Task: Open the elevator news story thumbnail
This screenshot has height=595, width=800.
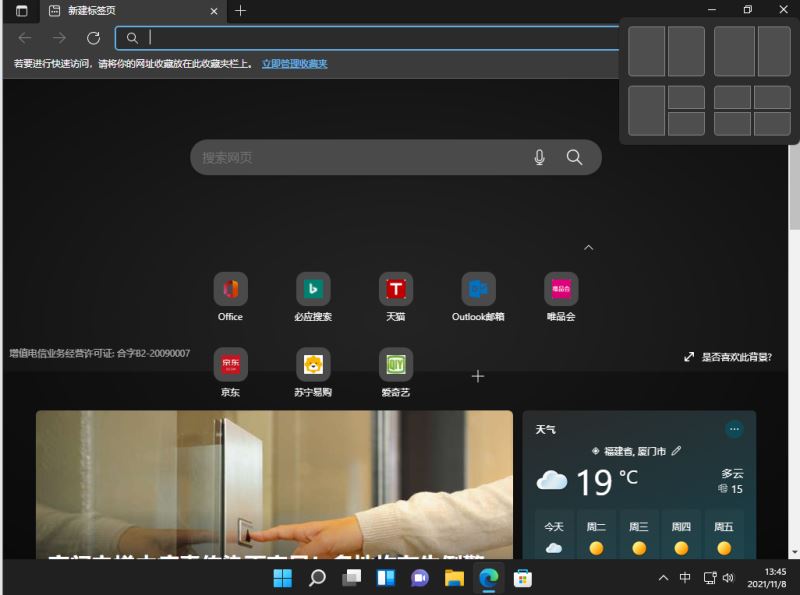Action: [x=274, y=484]
